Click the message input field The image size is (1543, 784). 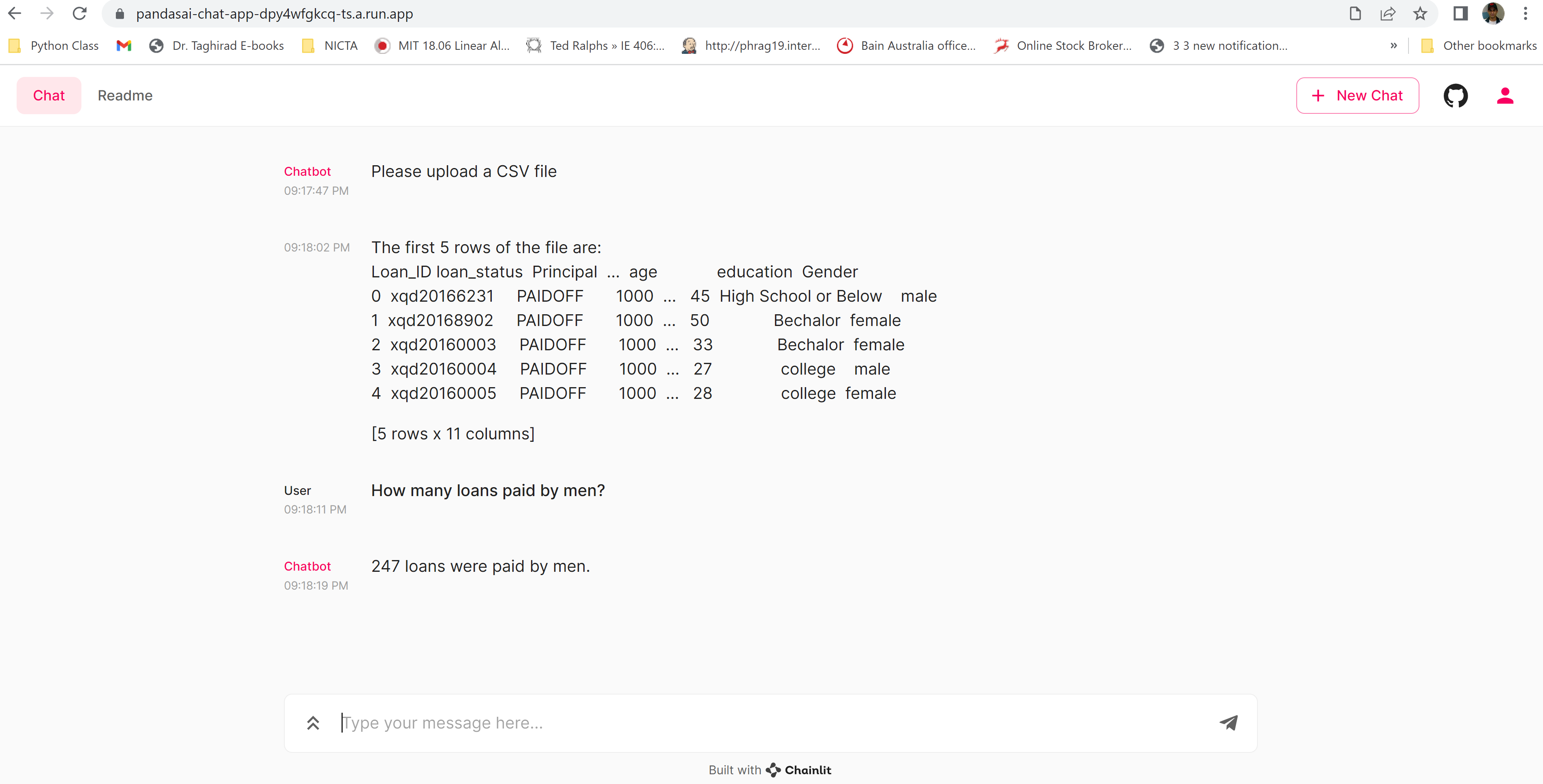771,722
